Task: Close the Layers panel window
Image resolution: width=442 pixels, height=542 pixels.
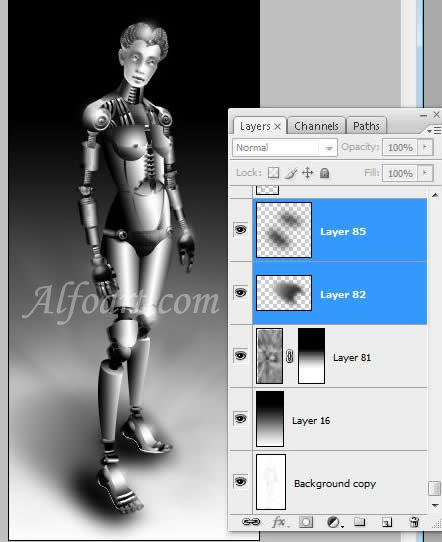Action: tap(436, 114)
